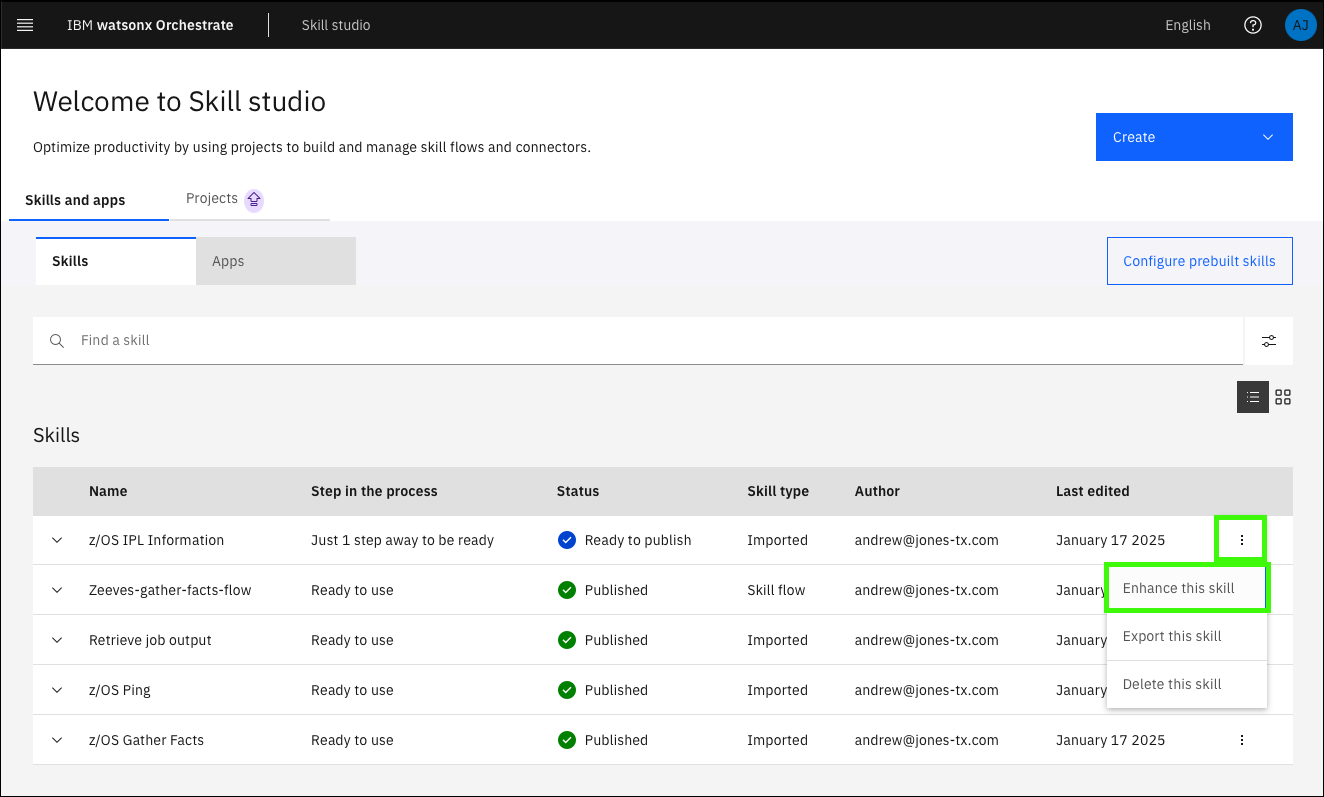Choose Export this skill from menu
The image size is (1324, 797).
pyautogui.click(x=1172, y=636)
